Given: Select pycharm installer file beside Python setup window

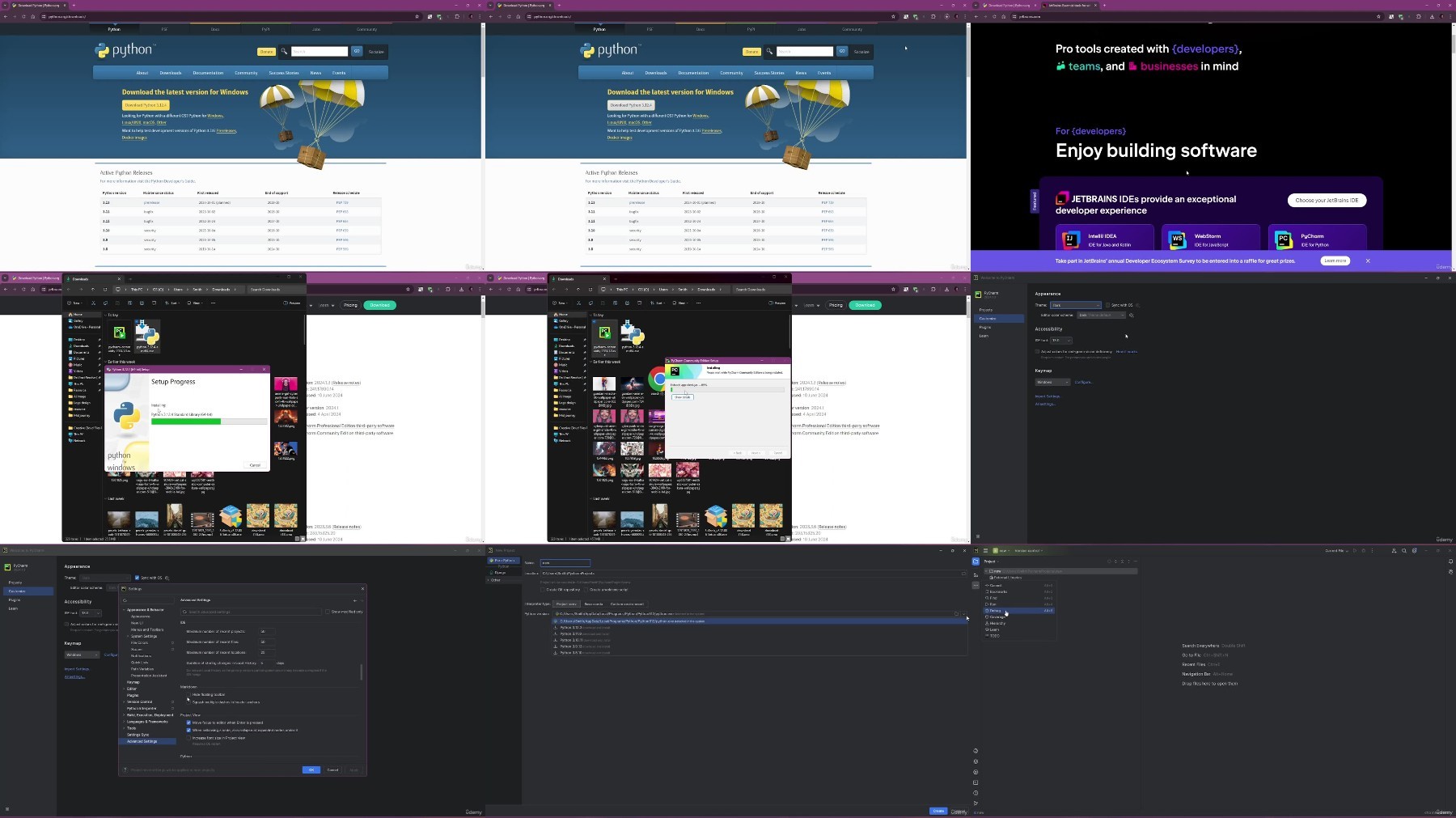Looking at the screenshot, I should 119,337.
